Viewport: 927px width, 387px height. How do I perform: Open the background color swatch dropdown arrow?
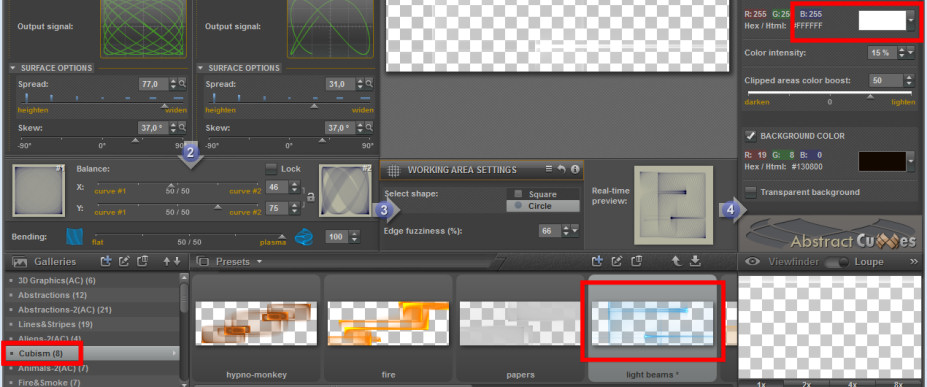point(911,161)
